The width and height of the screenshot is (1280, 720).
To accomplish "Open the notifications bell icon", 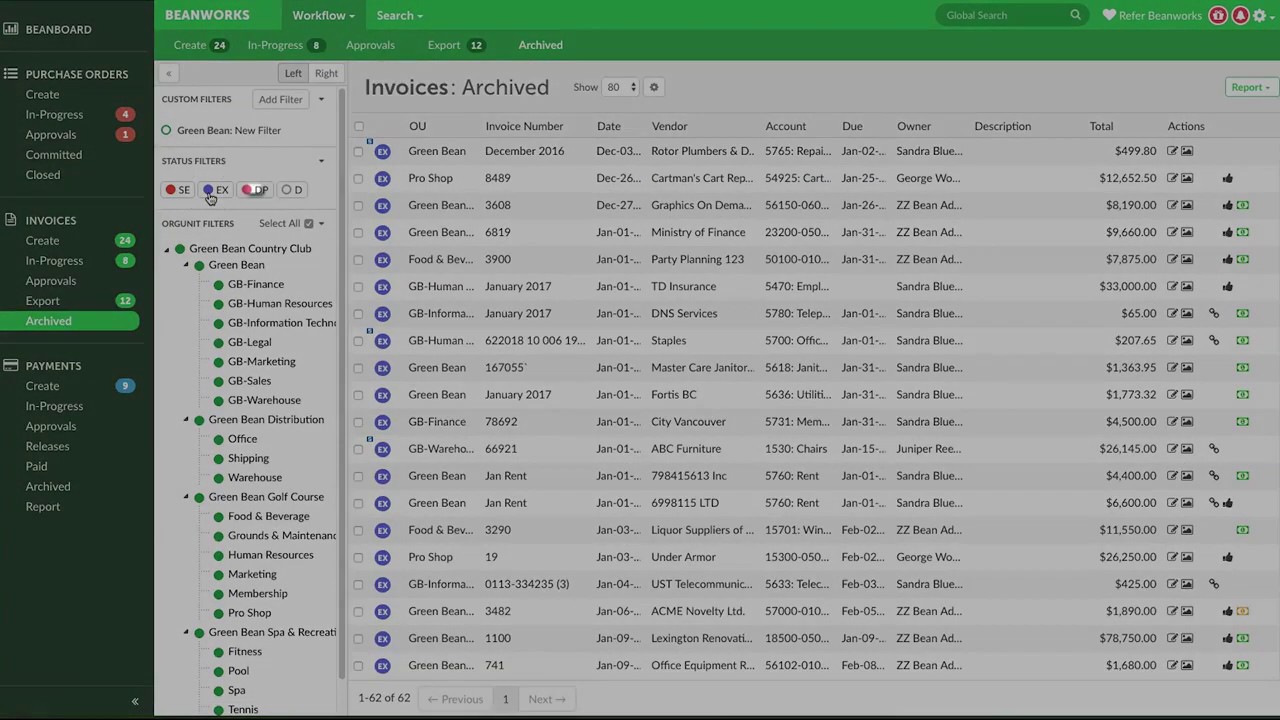I will coord(1240,15).
